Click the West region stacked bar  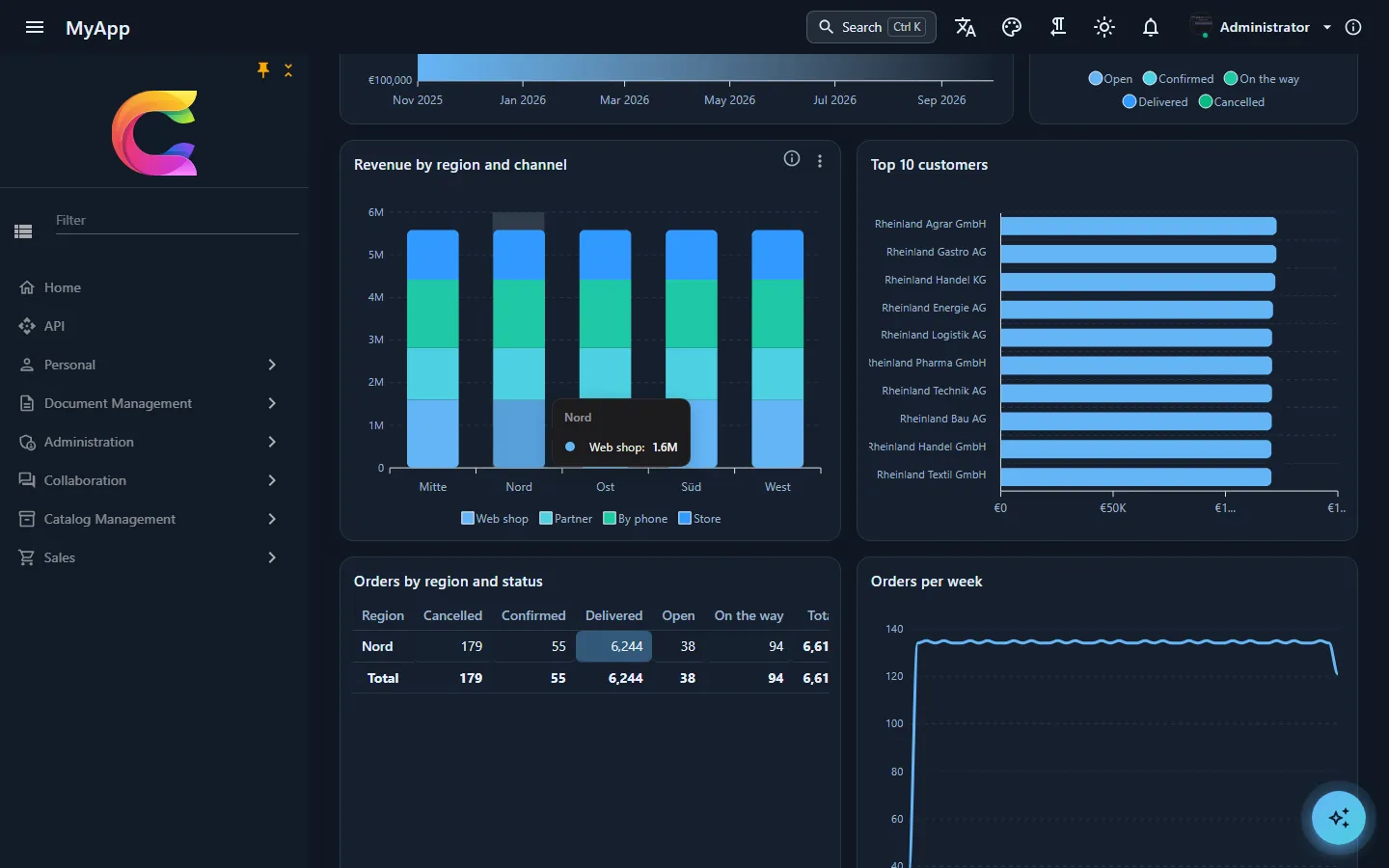(x=777, y=348)
